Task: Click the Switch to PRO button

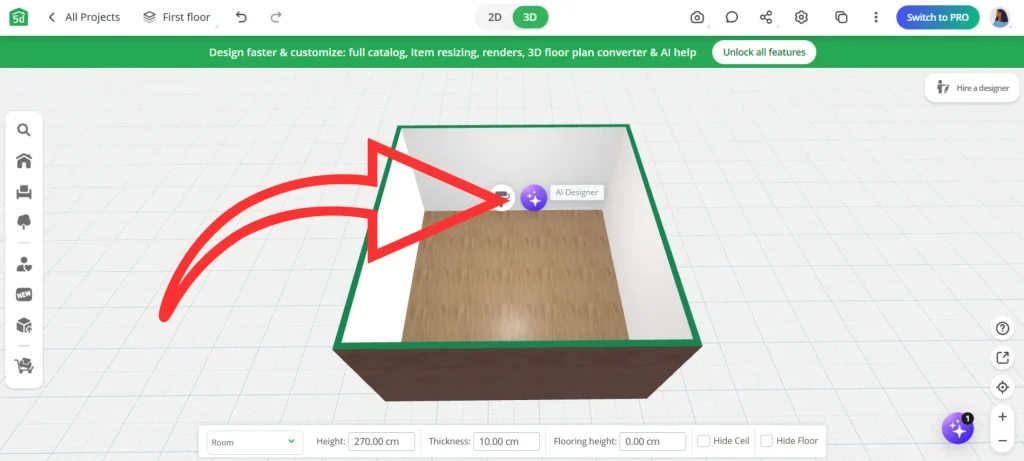Action: tap(937, 17)
